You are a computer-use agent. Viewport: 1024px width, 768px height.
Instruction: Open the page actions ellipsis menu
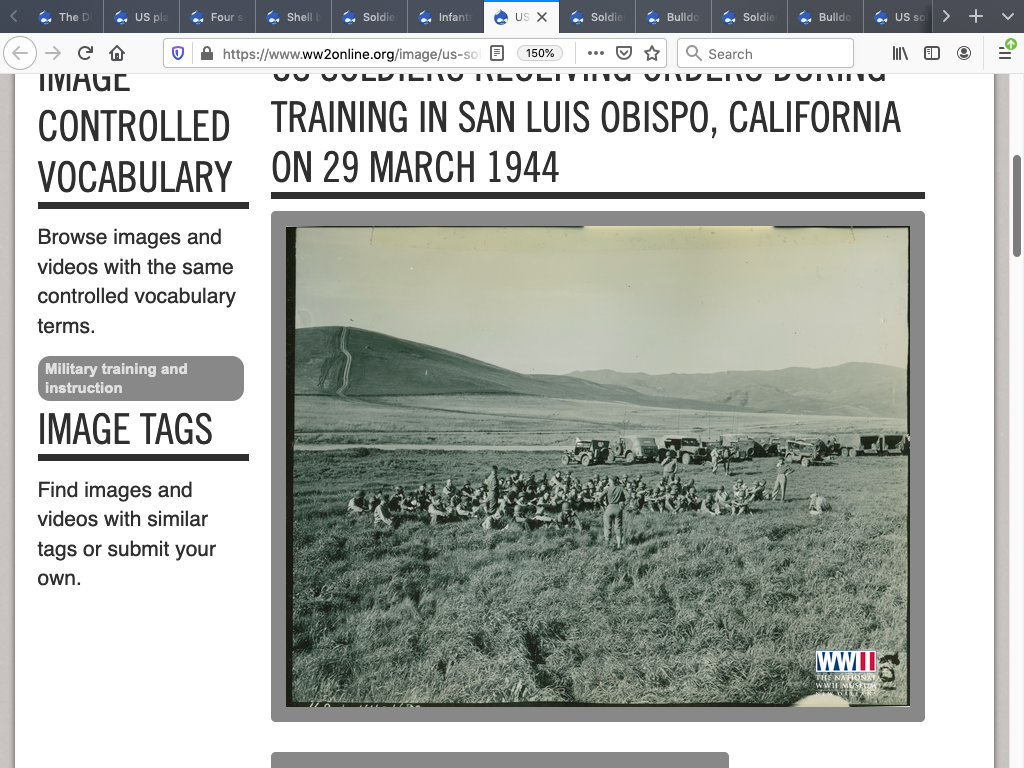[x=596, y=54]
